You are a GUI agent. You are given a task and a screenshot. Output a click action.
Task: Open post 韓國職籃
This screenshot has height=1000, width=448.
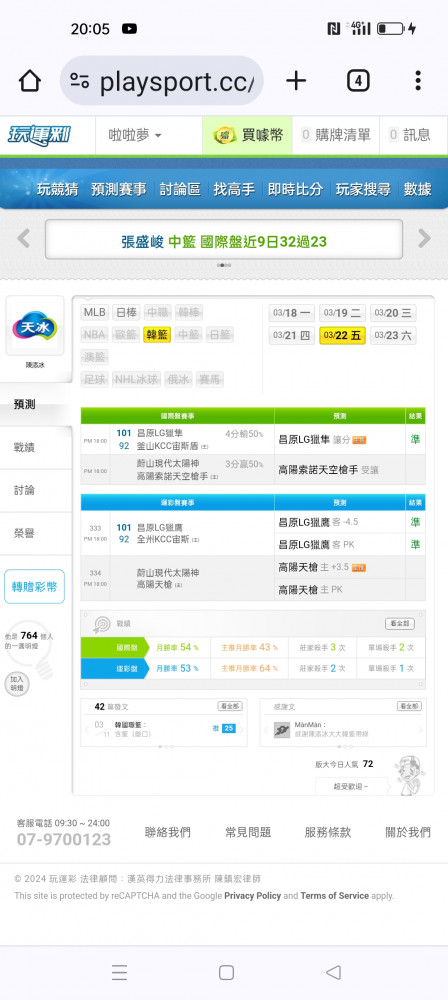coord(131,724)
